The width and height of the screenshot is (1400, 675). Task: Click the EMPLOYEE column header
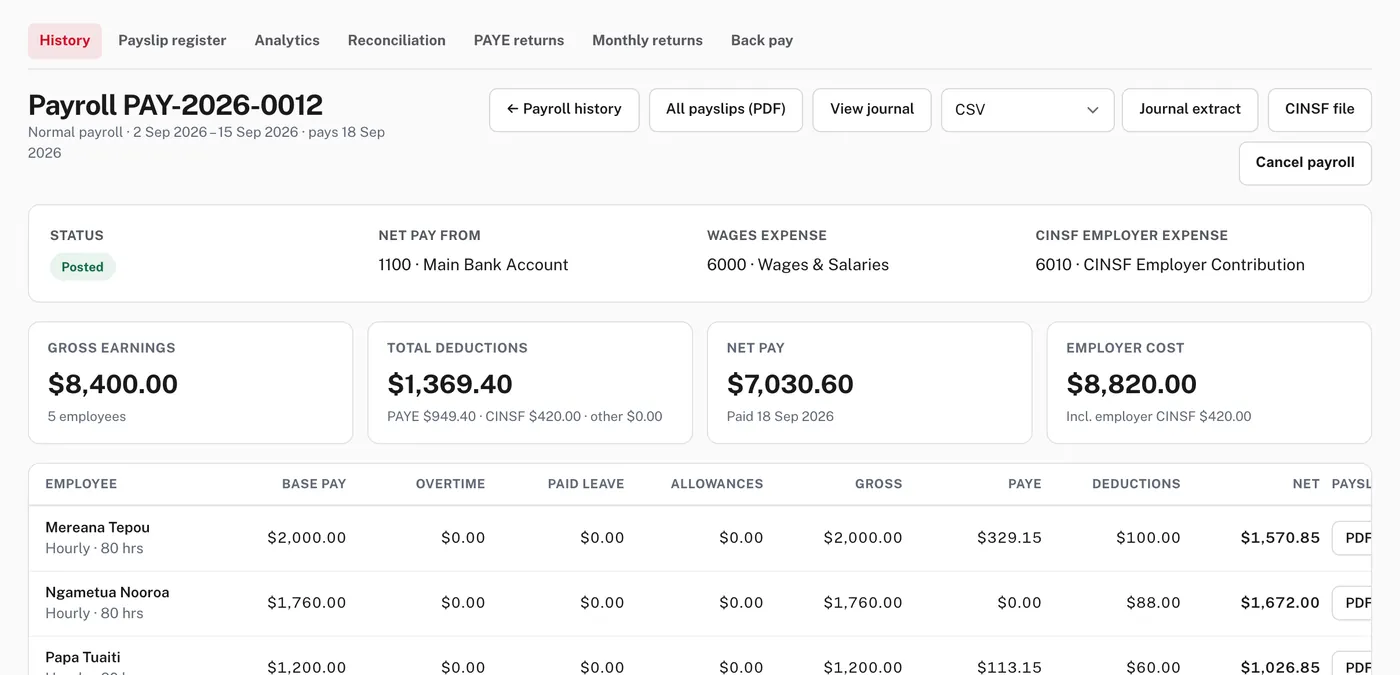click(81, 484)
